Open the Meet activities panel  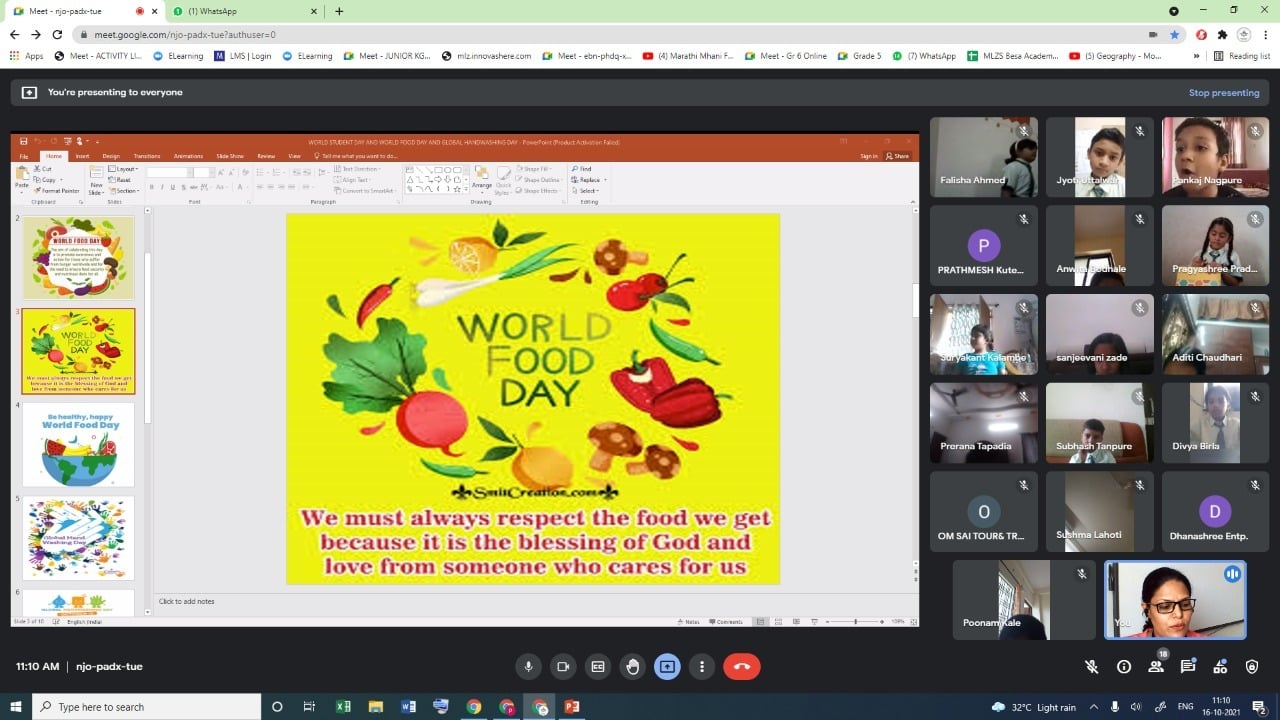1220,666
